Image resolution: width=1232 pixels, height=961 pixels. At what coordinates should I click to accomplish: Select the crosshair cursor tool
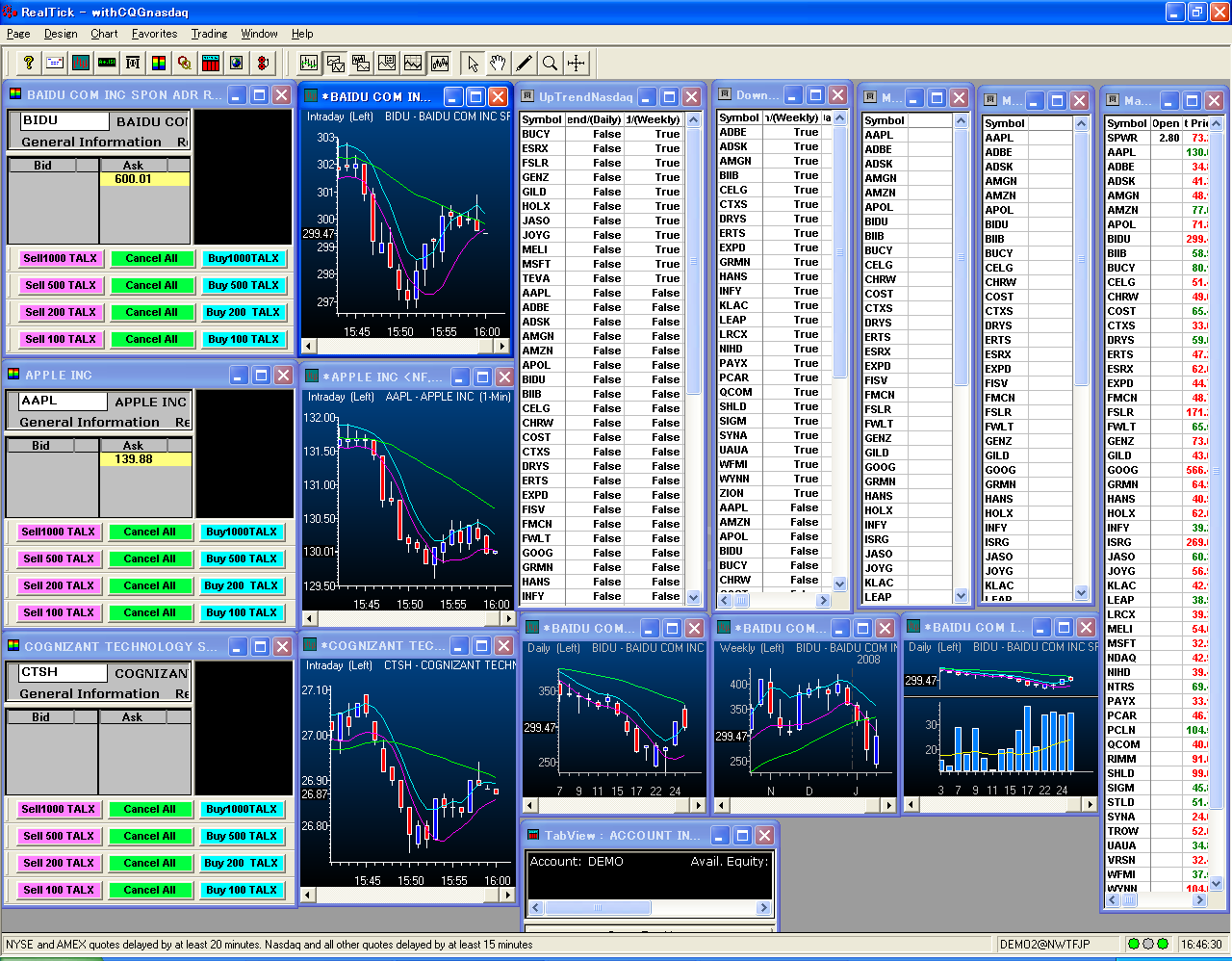(576, 63)
